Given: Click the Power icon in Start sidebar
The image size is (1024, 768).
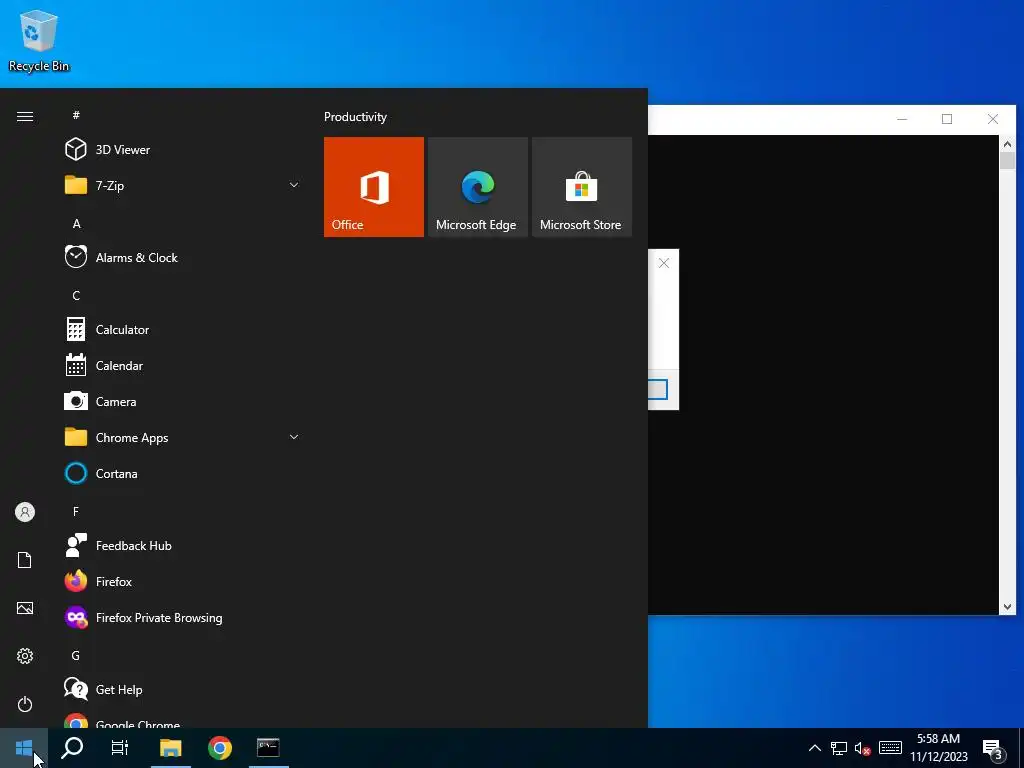Looking at the screenshot, I should (x=25, y=704).
